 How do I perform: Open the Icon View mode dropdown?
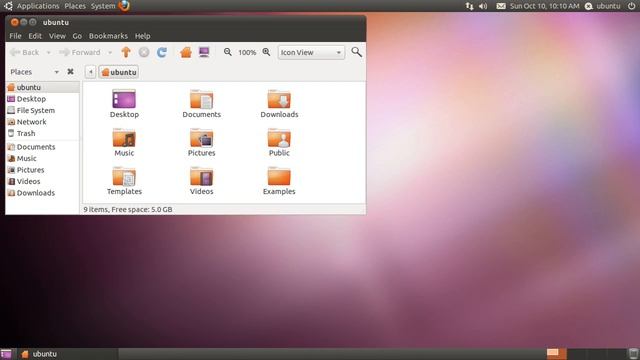pos(311,52)
